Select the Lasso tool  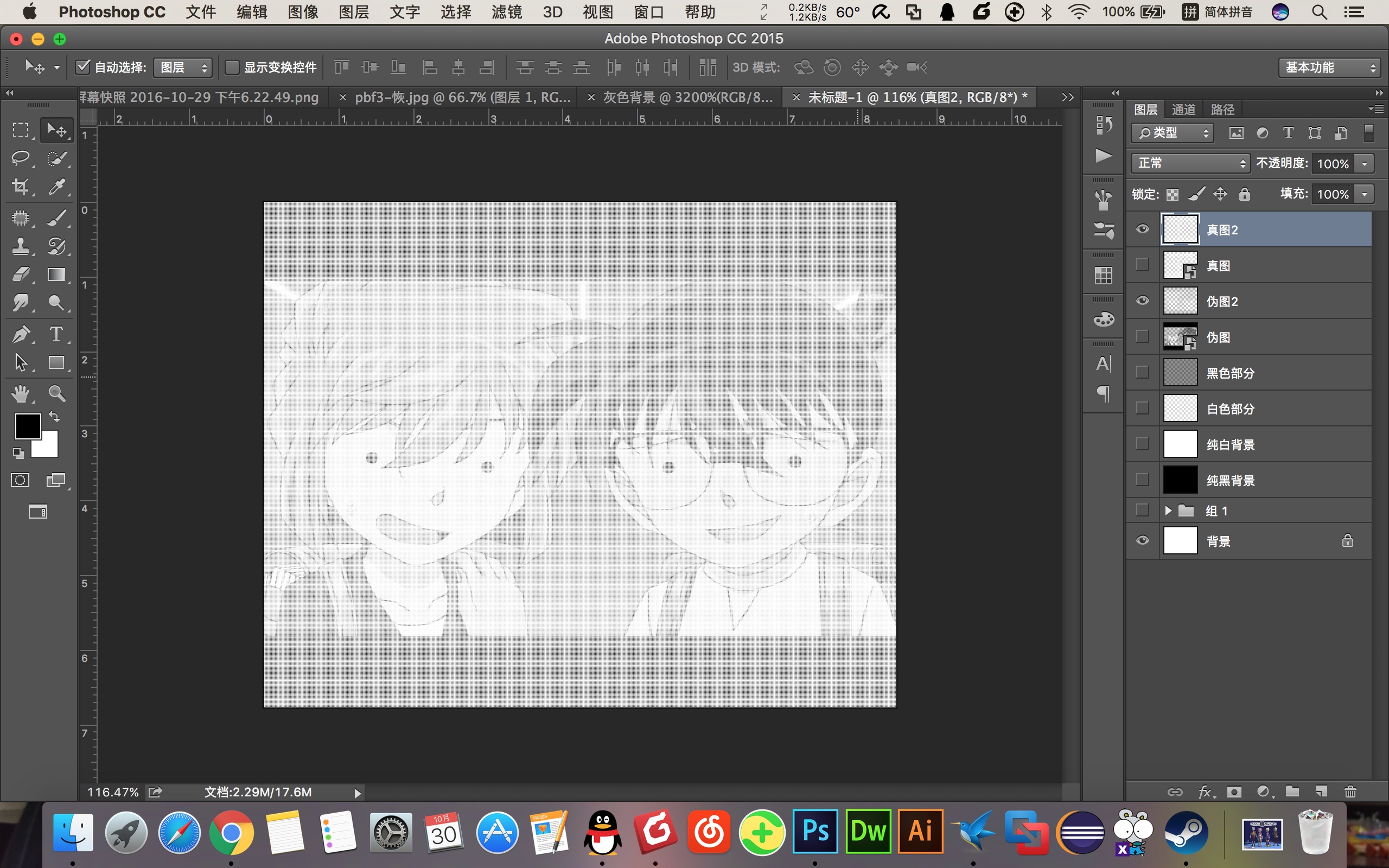(21, 158)
